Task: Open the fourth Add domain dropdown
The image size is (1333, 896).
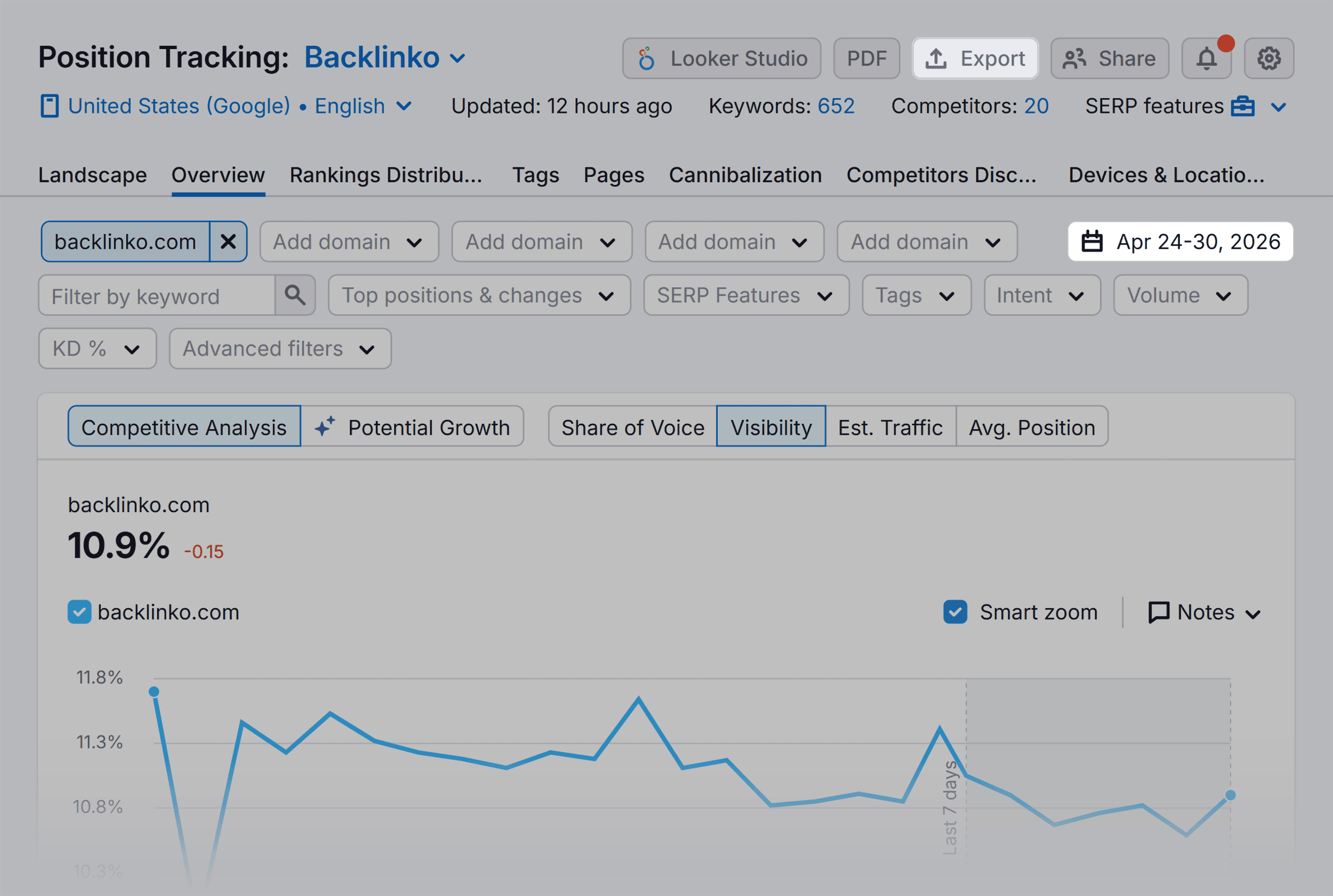Action: (x=927, y=241)
